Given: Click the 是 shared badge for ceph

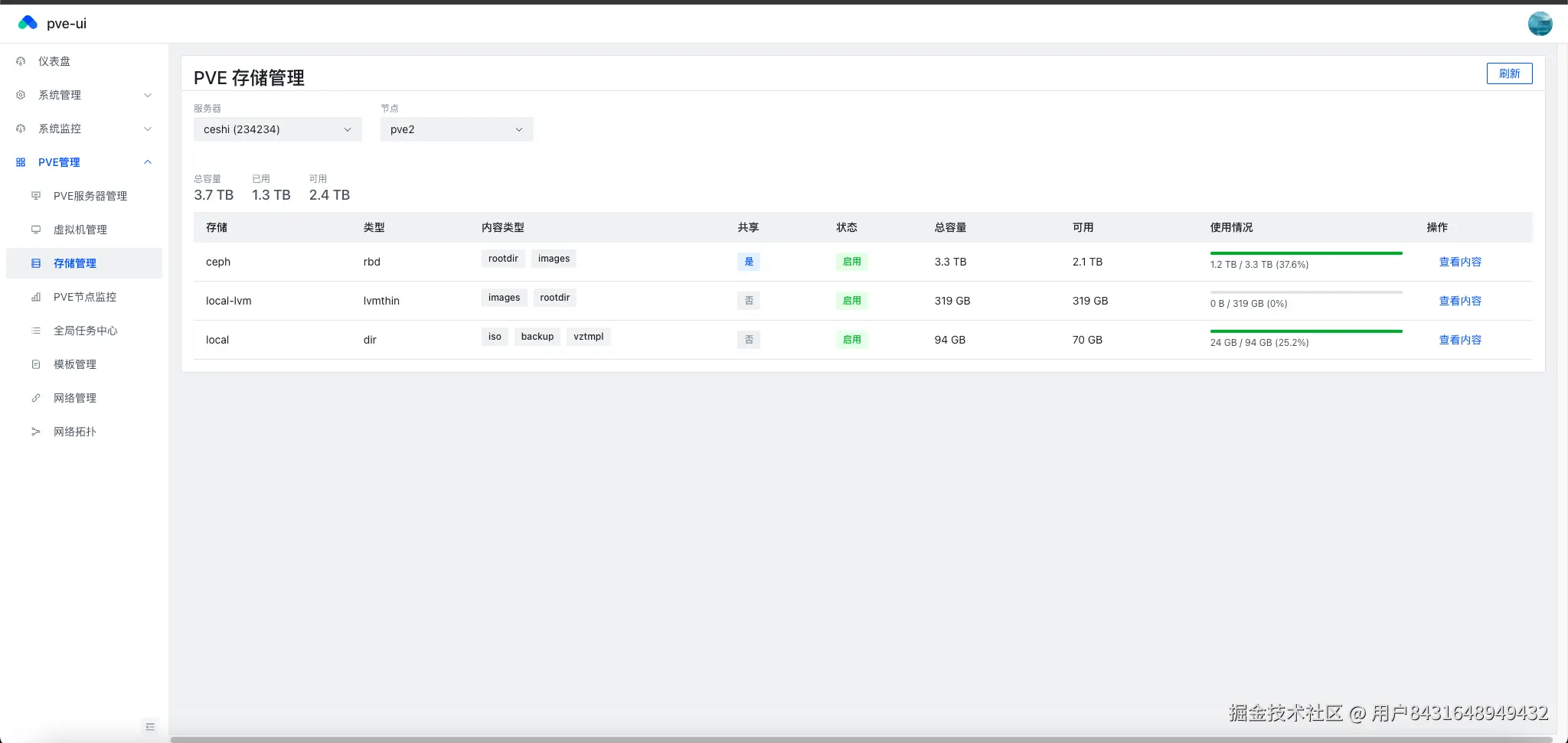Looking at the screenshot, I should click(x=749, y=262).
